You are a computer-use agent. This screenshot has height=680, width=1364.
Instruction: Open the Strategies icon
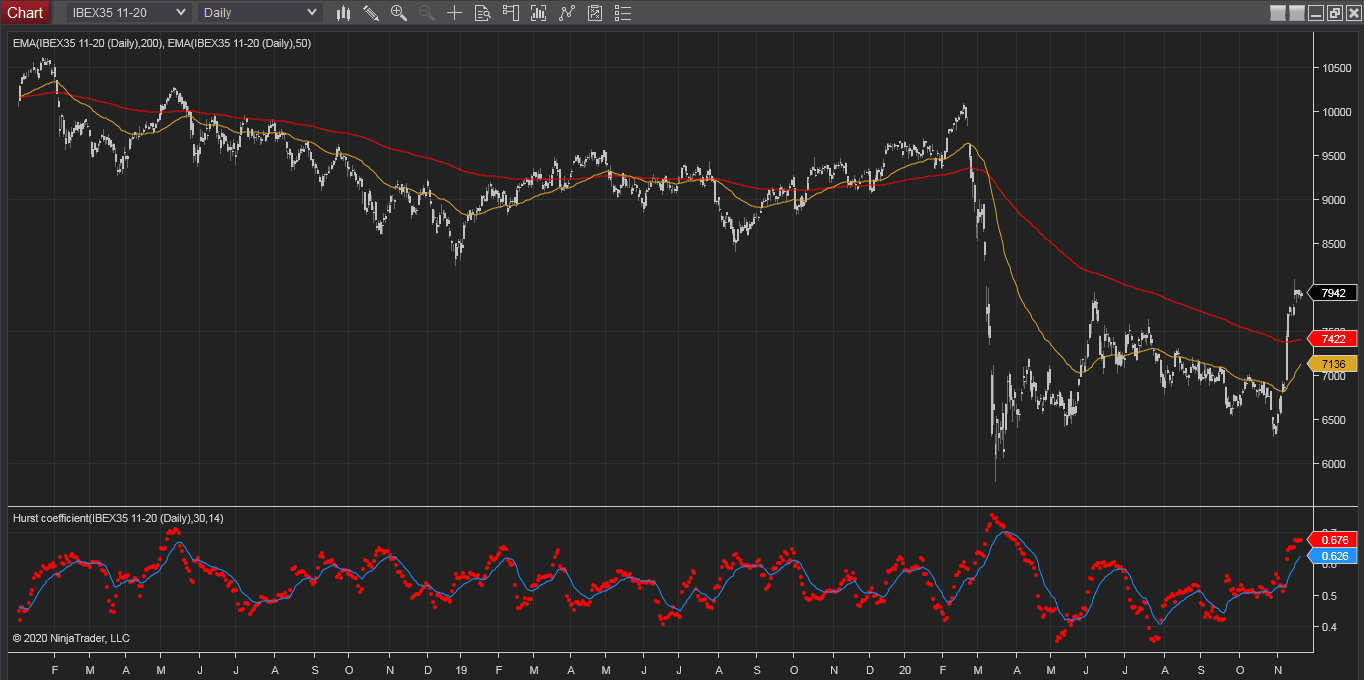pyautogui.click(x=595, y=13)
